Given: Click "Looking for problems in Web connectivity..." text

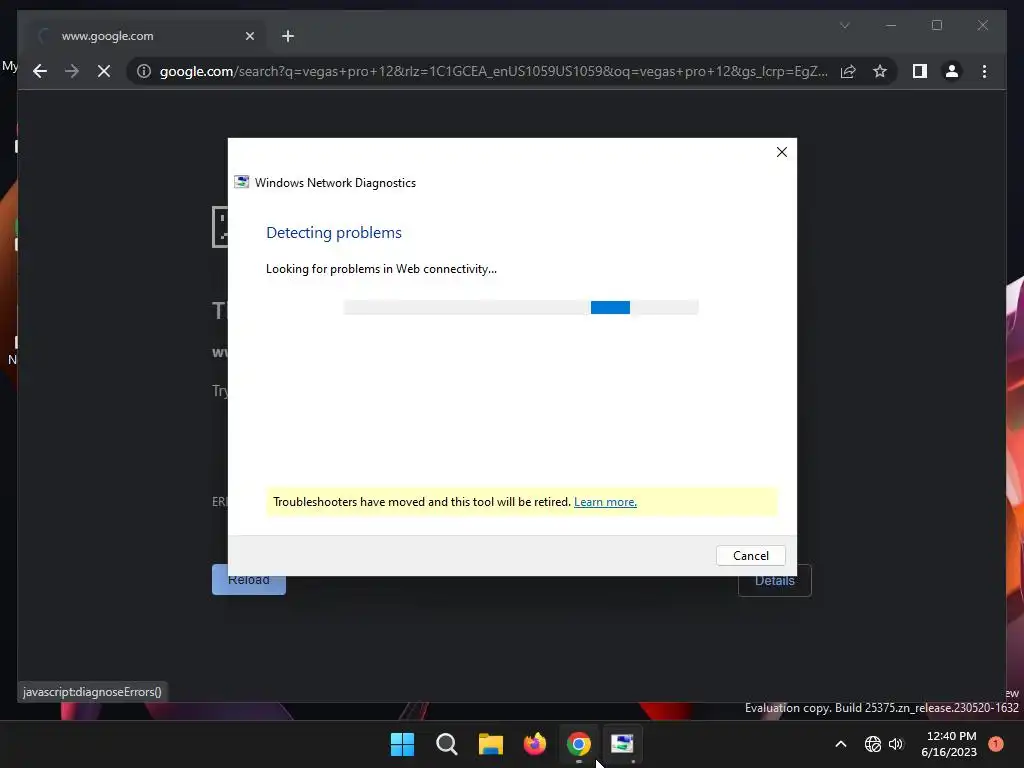Looking at the screenshot, I should tap(381, 269).
